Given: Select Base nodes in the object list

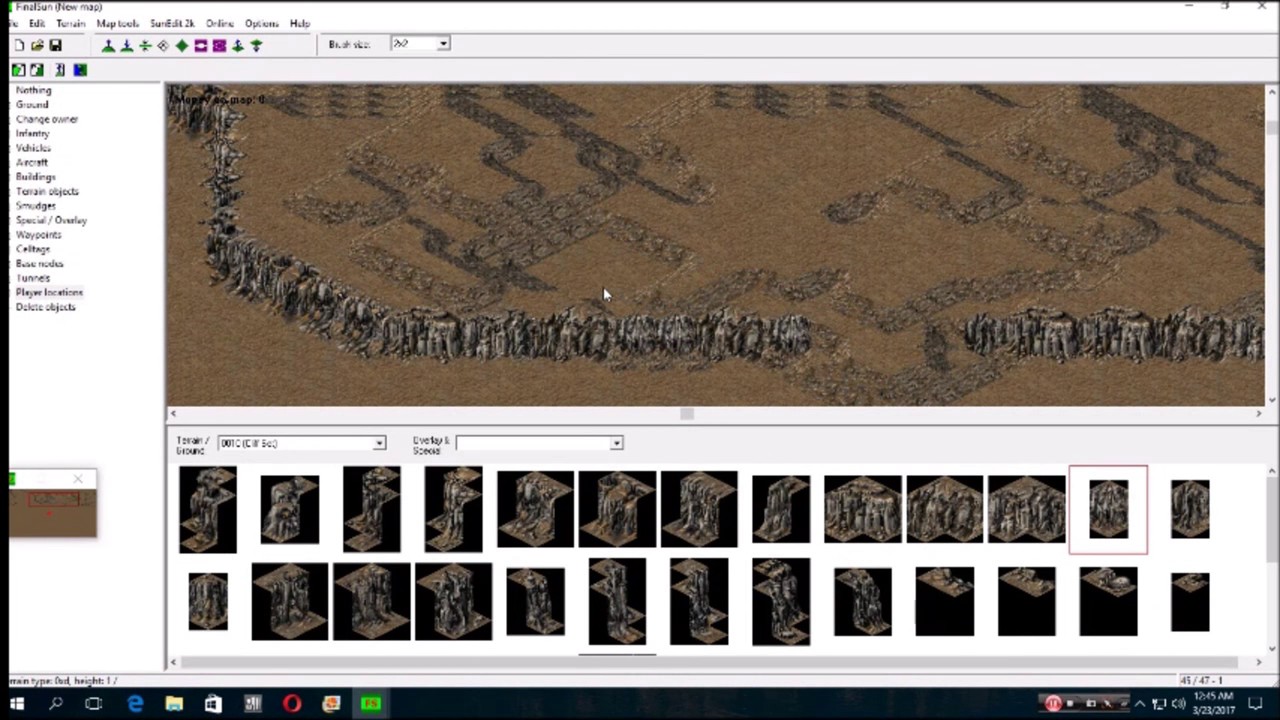Looking at the screenshot, I should pyautogui.click(x=39, y=264).
